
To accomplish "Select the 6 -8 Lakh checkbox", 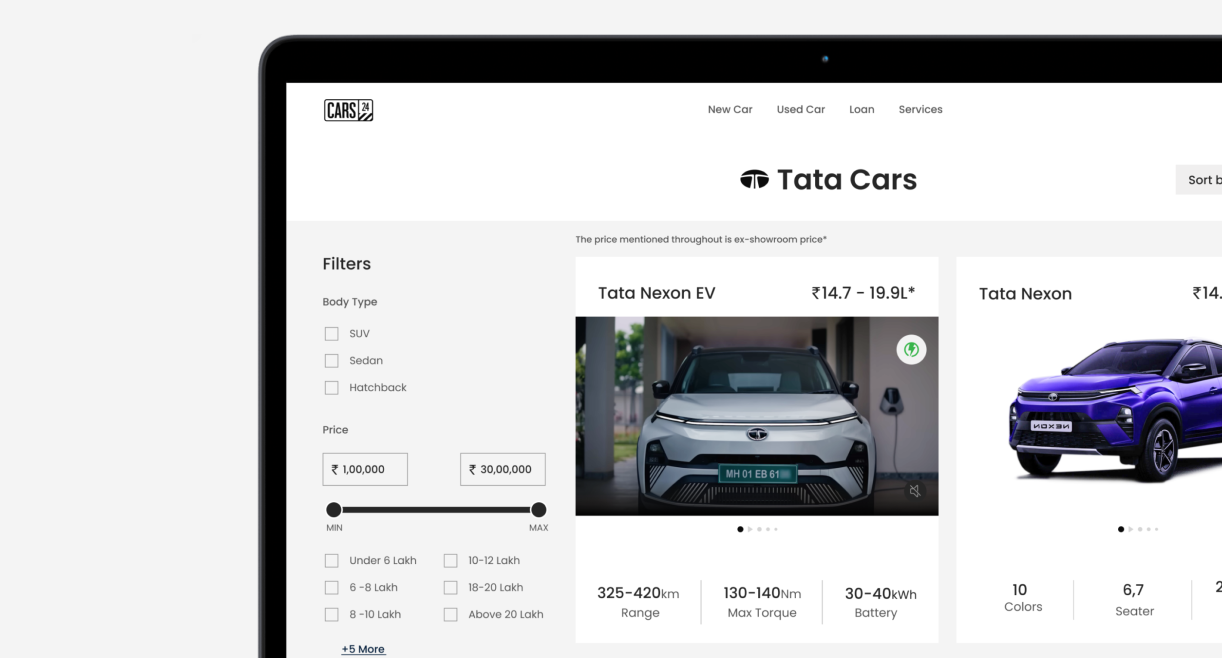I will tap(331, 588).
